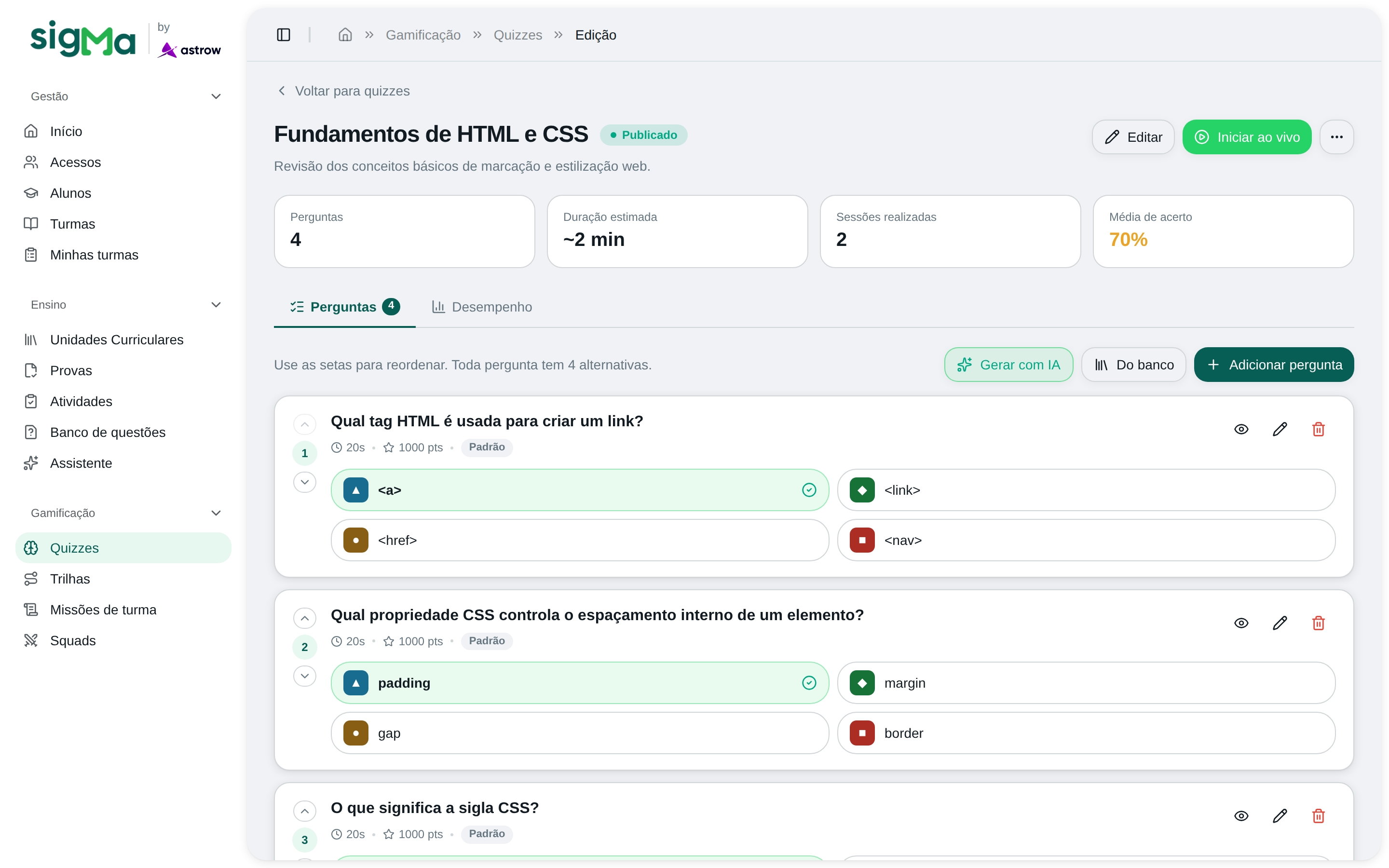This screenshot has width=1389, height=868.
Task: Delete the CSS padding question
Action: [1319, 623]
